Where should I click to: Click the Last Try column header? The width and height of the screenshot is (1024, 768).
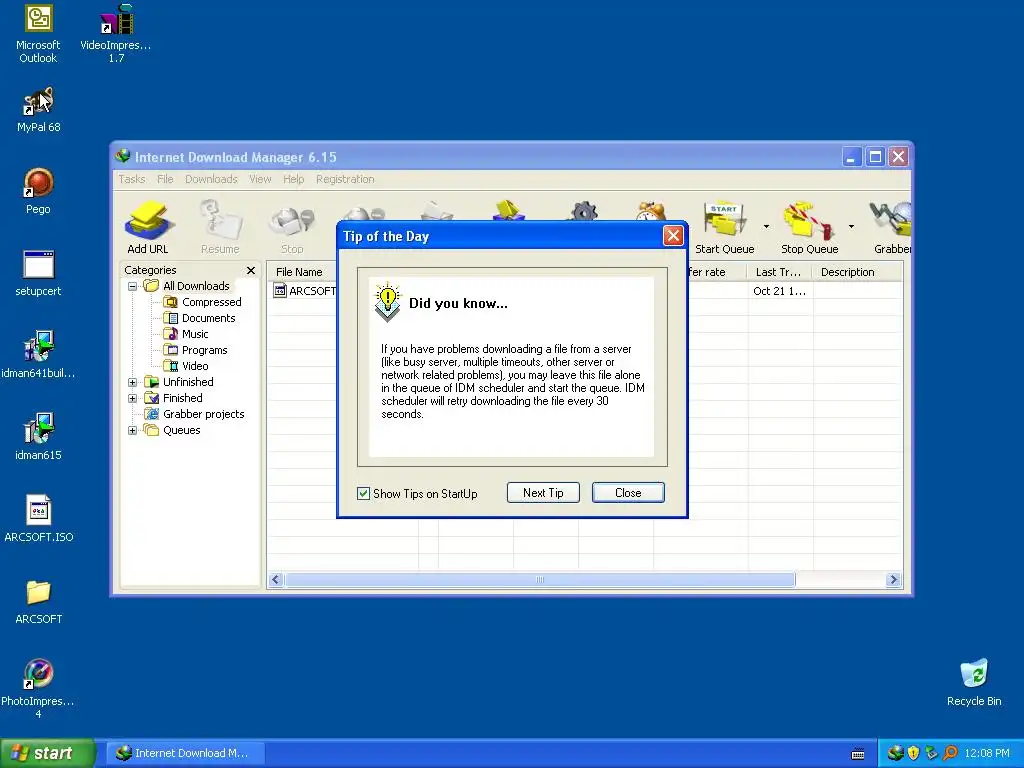pyautogui.click(x=780, y=272)
